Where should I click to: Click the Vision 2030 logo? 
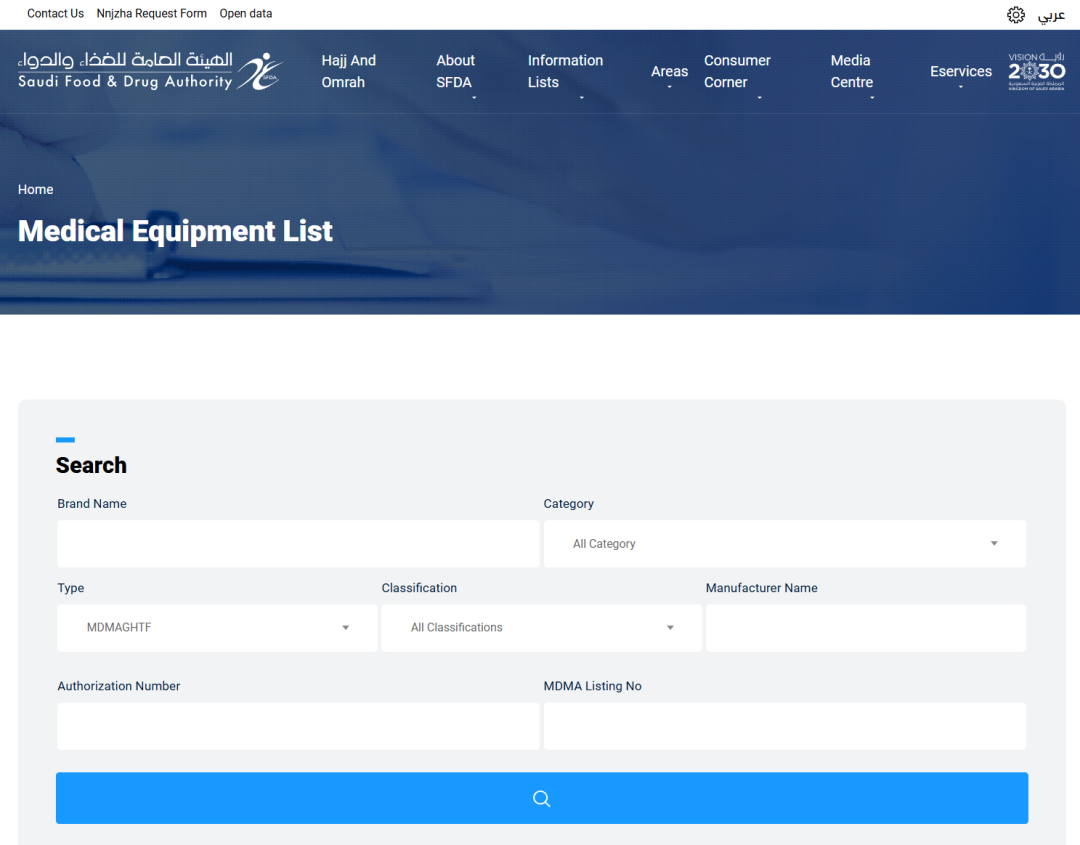tap(1036, 71)
